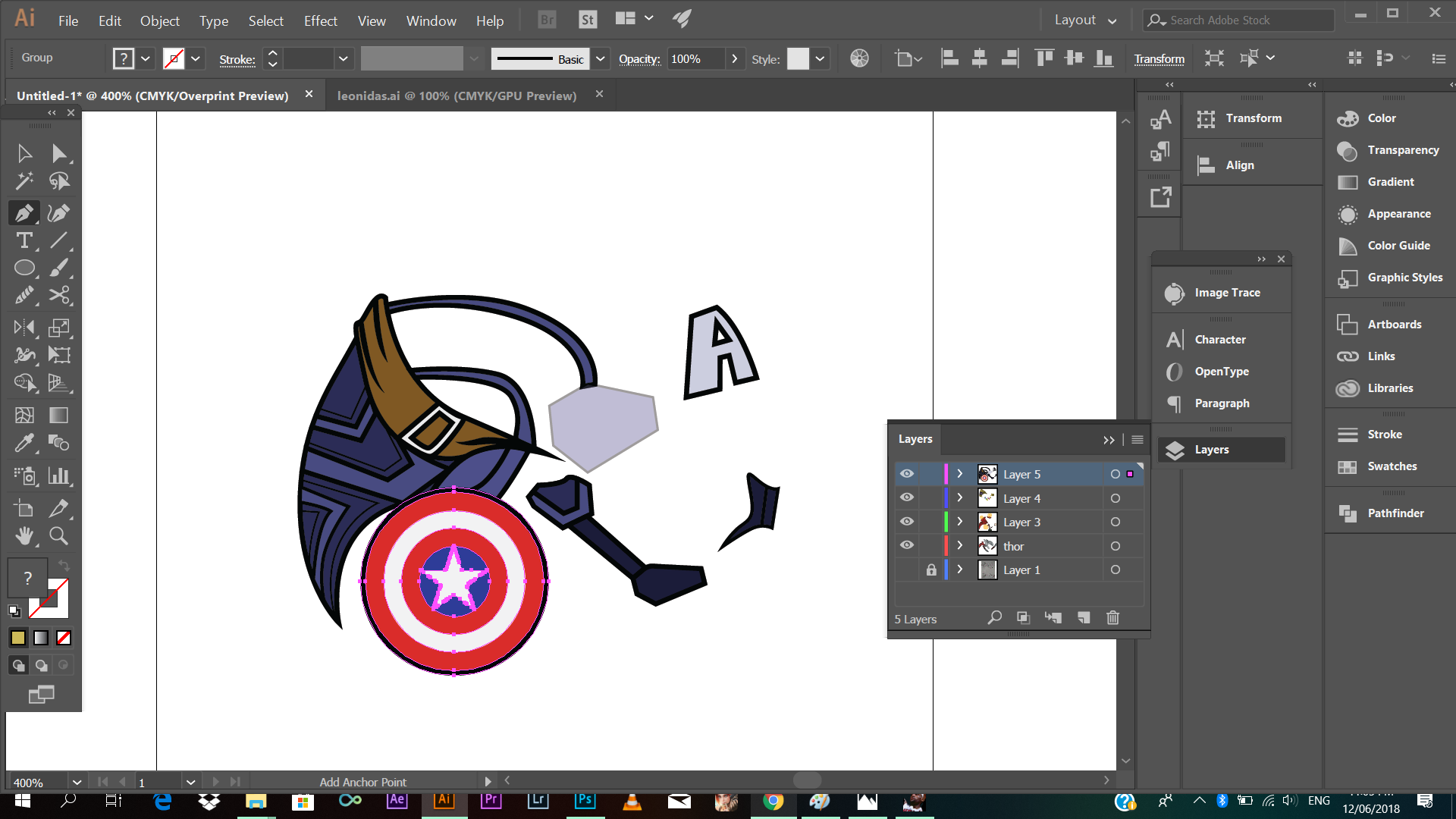The image size is (1456, 819).
Task: Select the Artboard tool
Action: click(24, 509)
